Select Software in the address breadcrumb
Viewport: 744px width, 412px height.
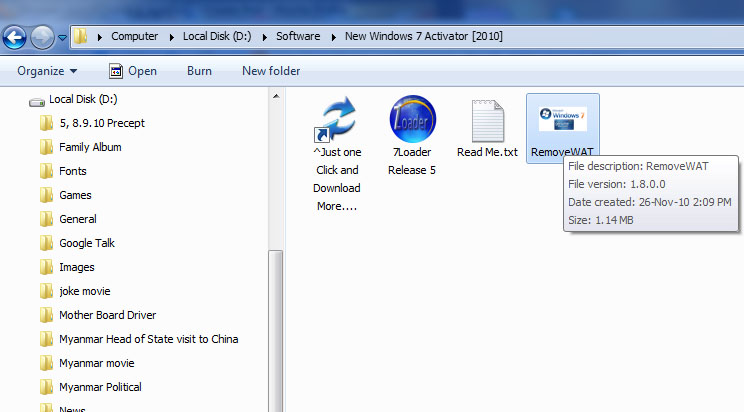[x=298, y=37]
